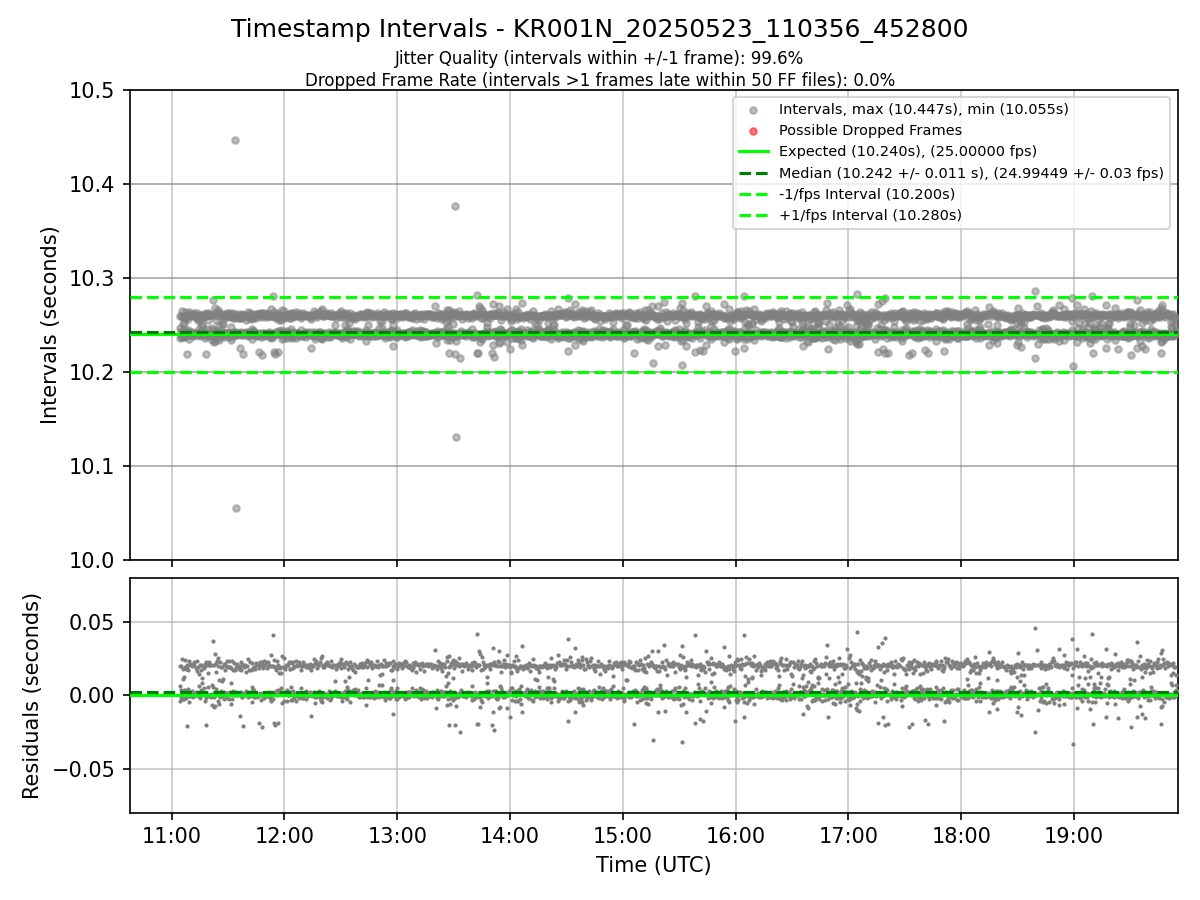Click the minimum outlier point near 10.055s
This screenshot has width=1200, height=900.
pos(236,508)
